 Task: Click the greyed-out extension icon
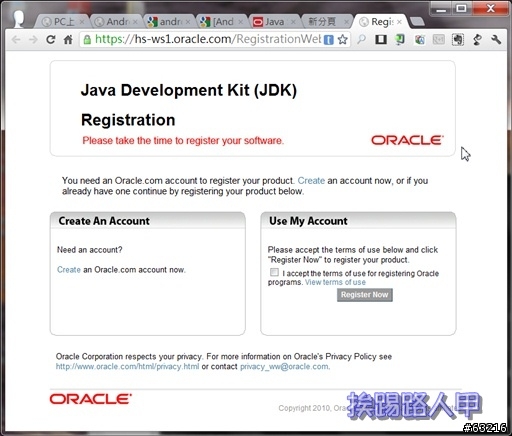(x=438, y=40)
